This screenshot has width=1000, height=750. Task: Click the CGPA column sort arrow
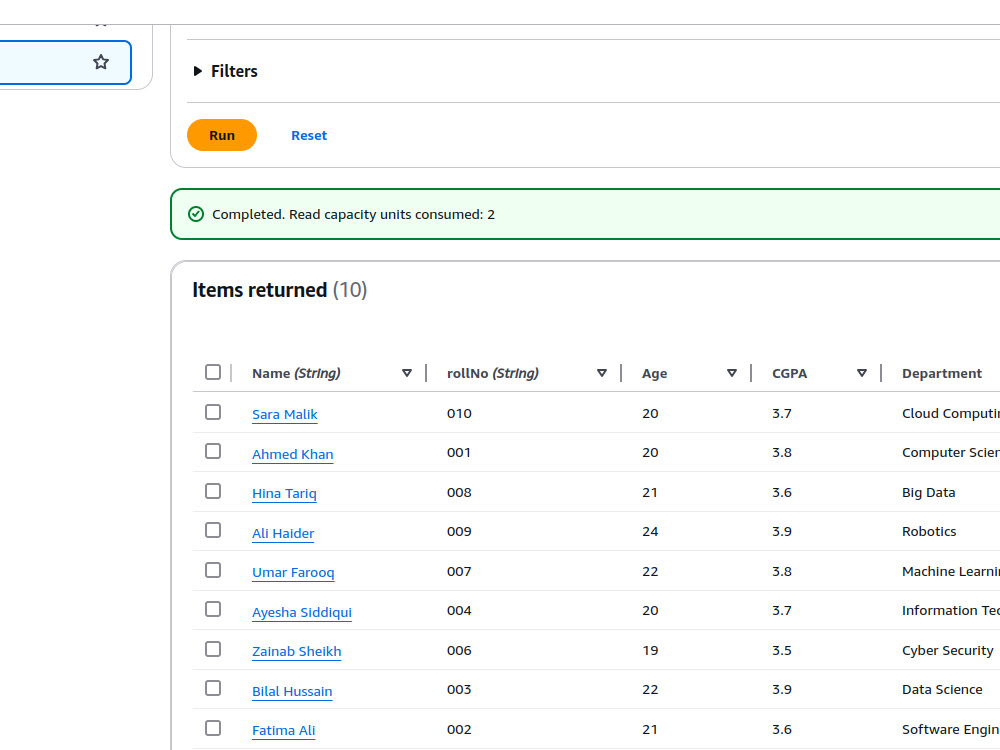pyautogui.click(x=862, y=373)
